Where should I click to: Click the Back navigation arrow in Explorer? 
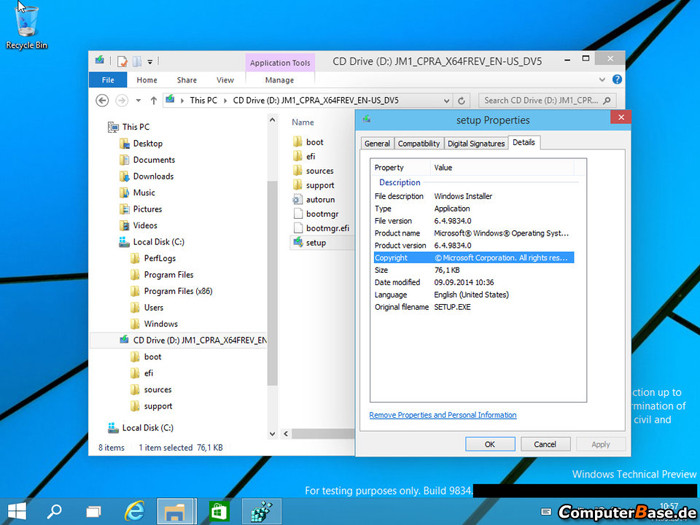tap(102, 100)
